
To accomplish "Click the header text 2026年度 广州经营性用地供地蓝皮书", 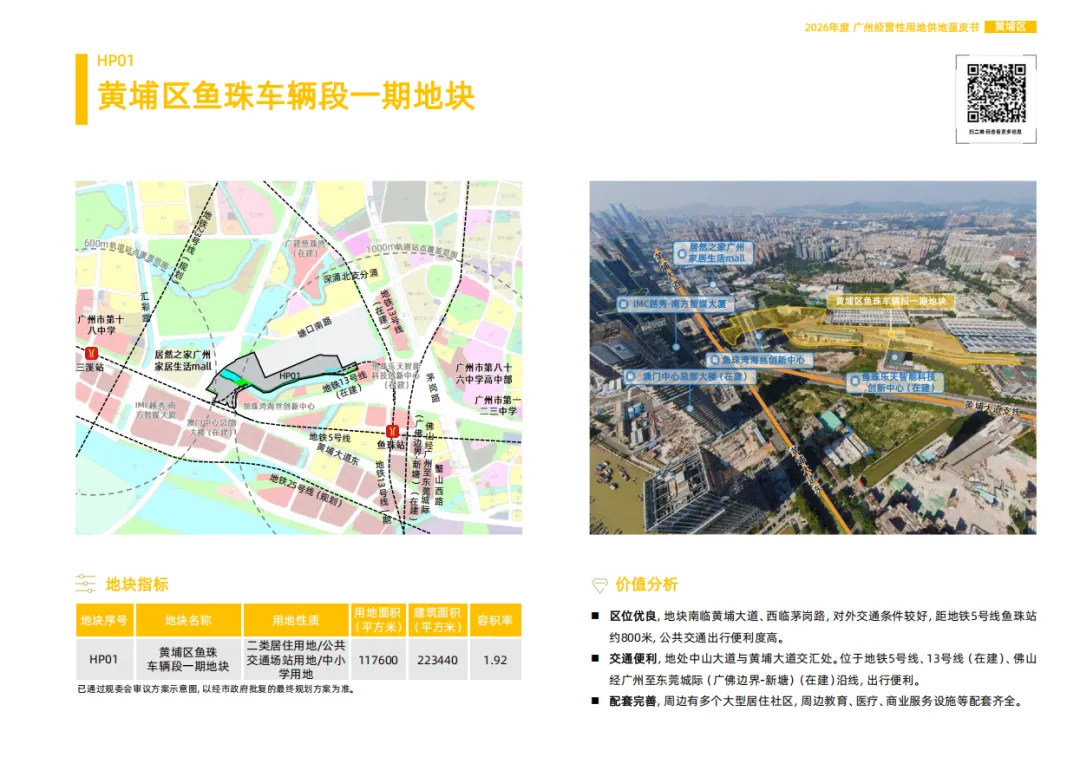I will point(891,27).
